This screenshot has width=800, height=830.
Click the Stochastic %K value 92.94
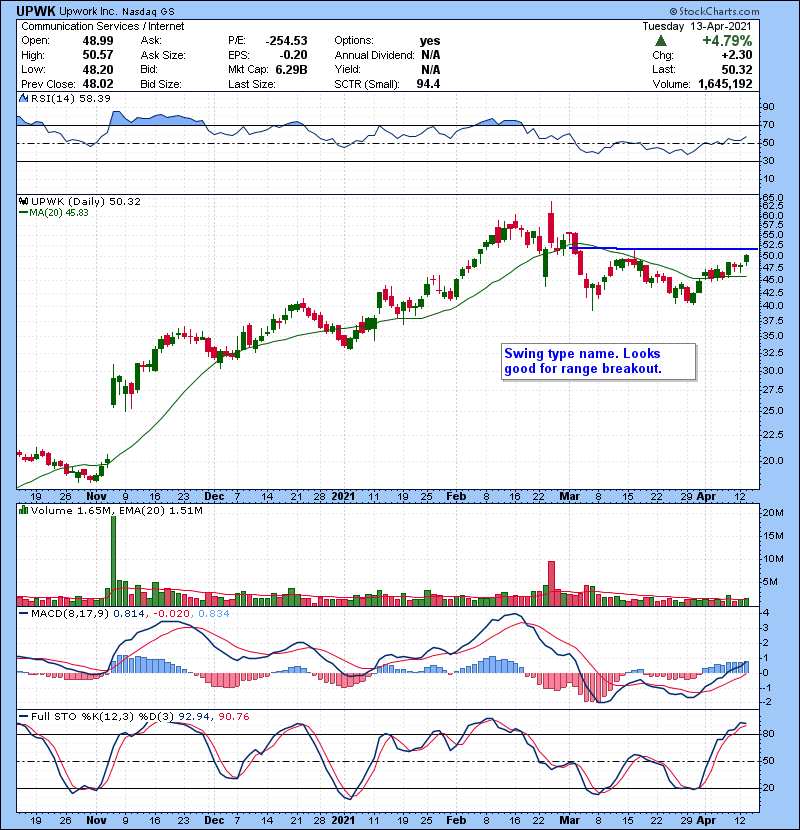tap(194, 716)
